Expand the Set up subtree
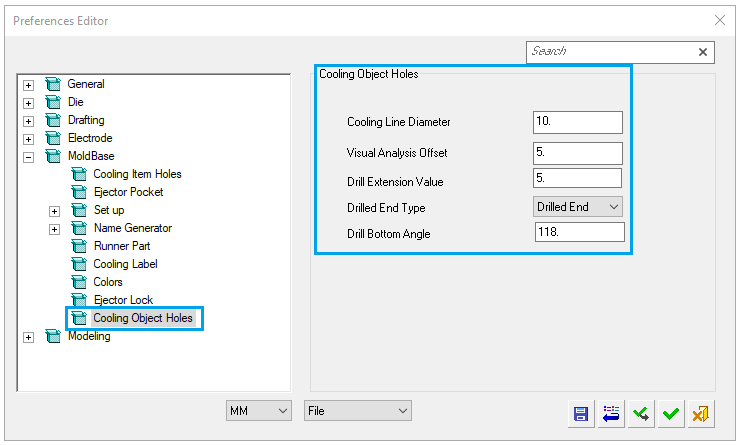Viewport: 740px width, 445px height. click(54, 211)
